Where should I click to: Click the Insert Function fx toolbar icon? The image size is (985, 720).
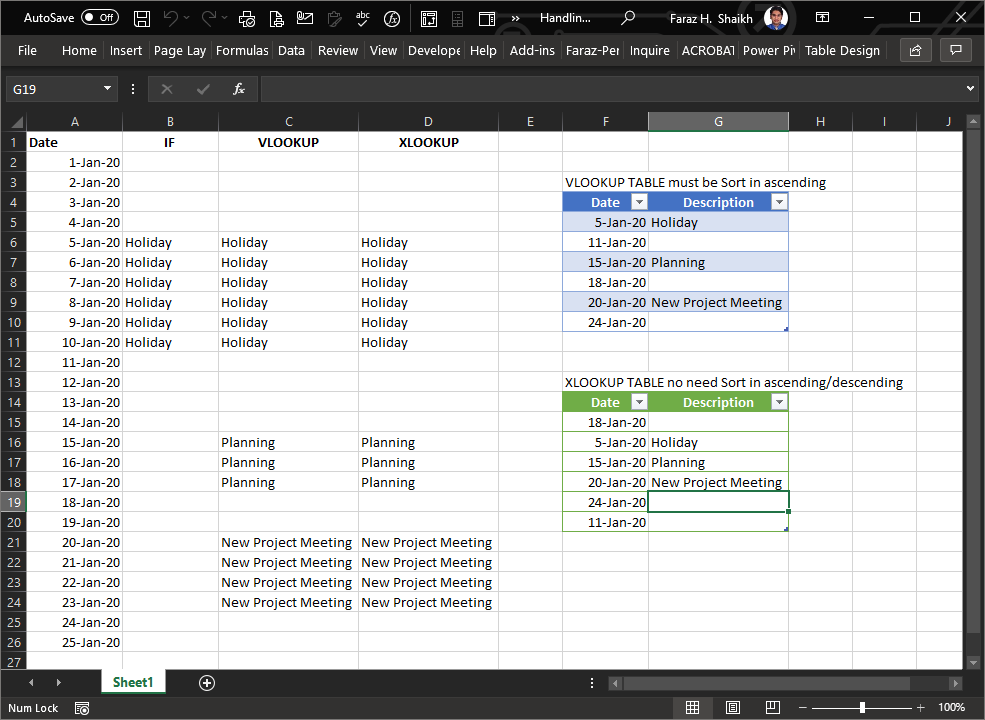(x=392, y=19)
